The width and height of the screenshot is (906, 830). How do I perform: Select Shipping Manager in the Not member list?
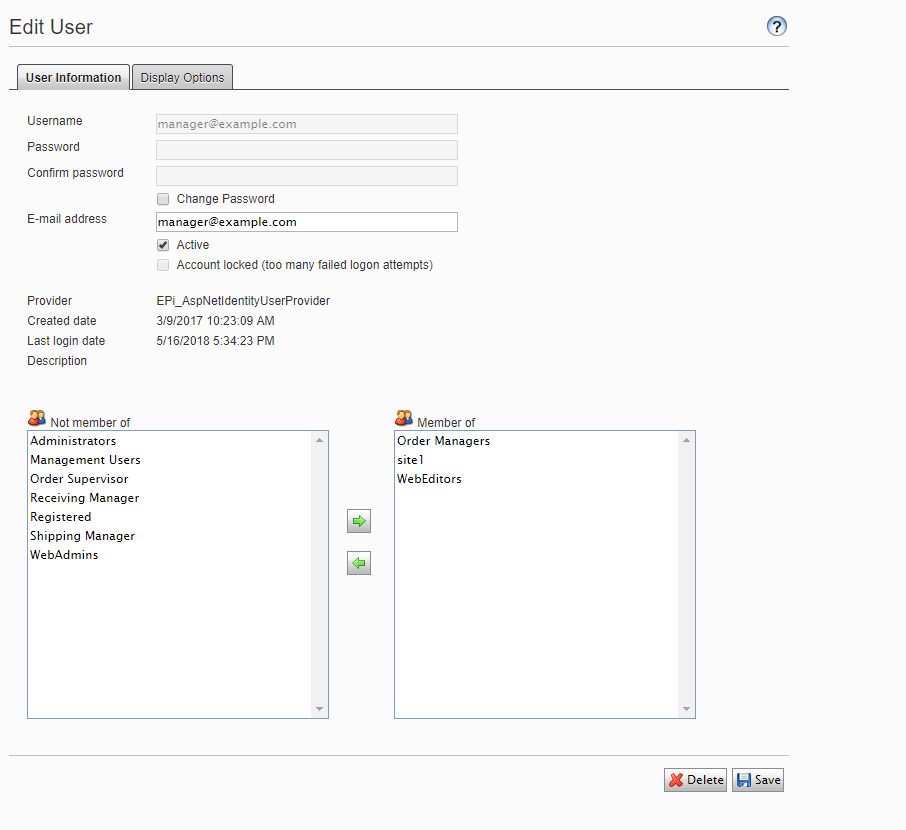point(82,535)
